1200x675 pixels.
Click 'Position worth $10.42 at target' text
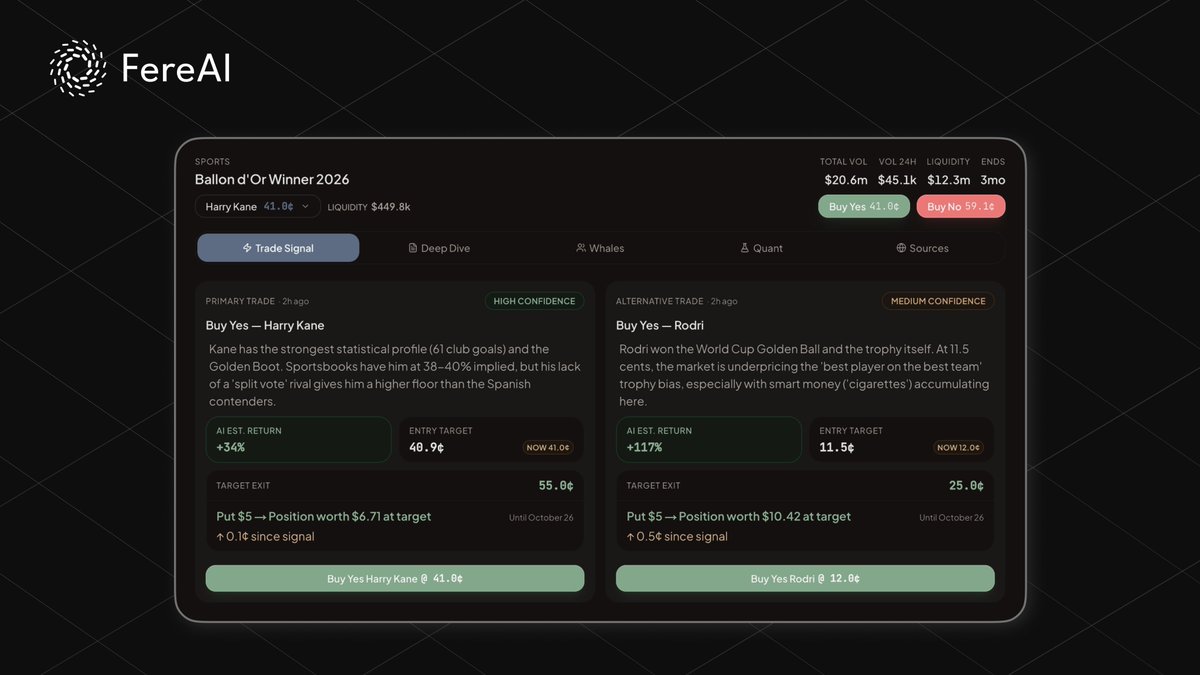pyautogui.click(x=765, y=517)
